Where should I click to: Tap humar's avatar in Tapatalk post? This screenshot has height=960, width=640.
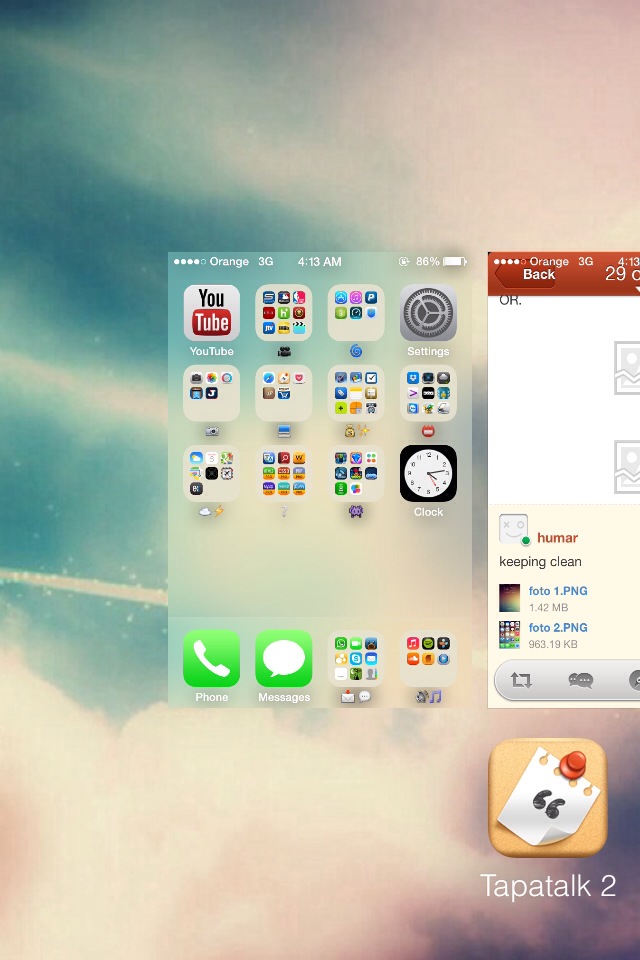tap(514, 529)
